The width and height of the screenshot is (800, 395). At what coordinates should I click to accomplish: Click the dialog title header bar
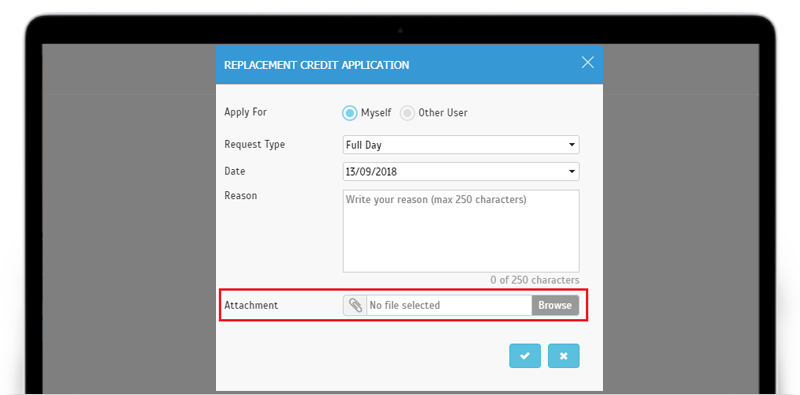[x=409, y=65]
